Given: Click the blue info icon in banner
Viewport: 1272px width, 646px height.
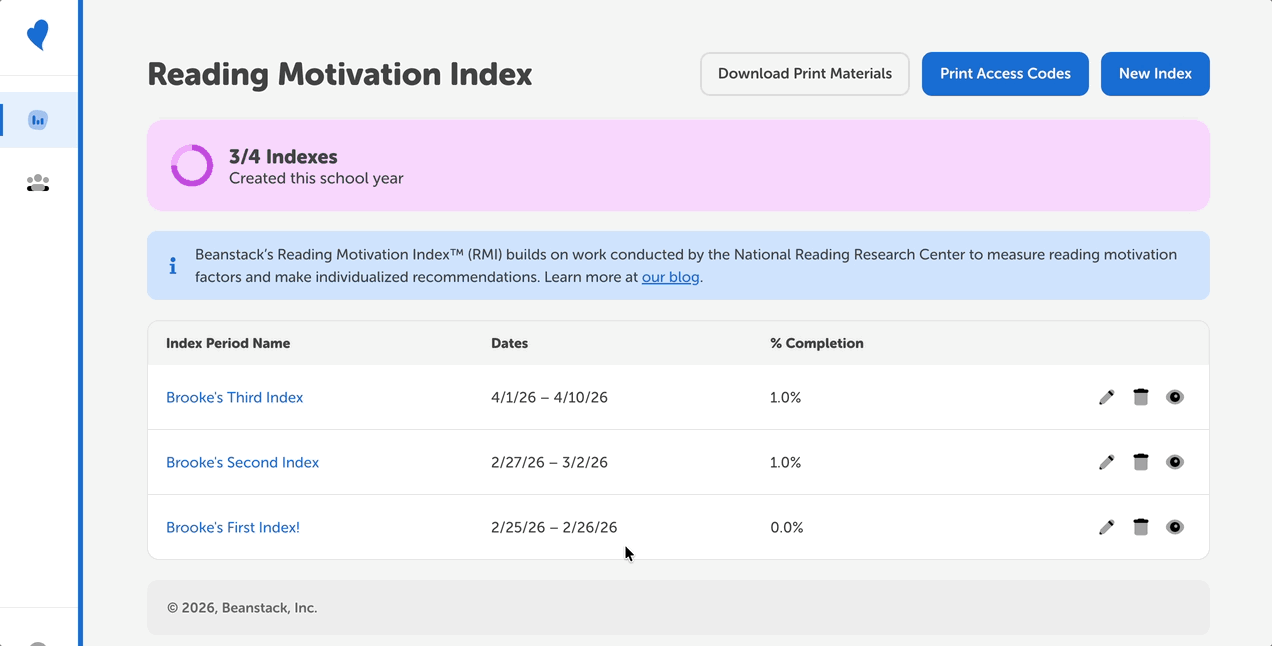Looking at the screenshot, I should 173,266.
